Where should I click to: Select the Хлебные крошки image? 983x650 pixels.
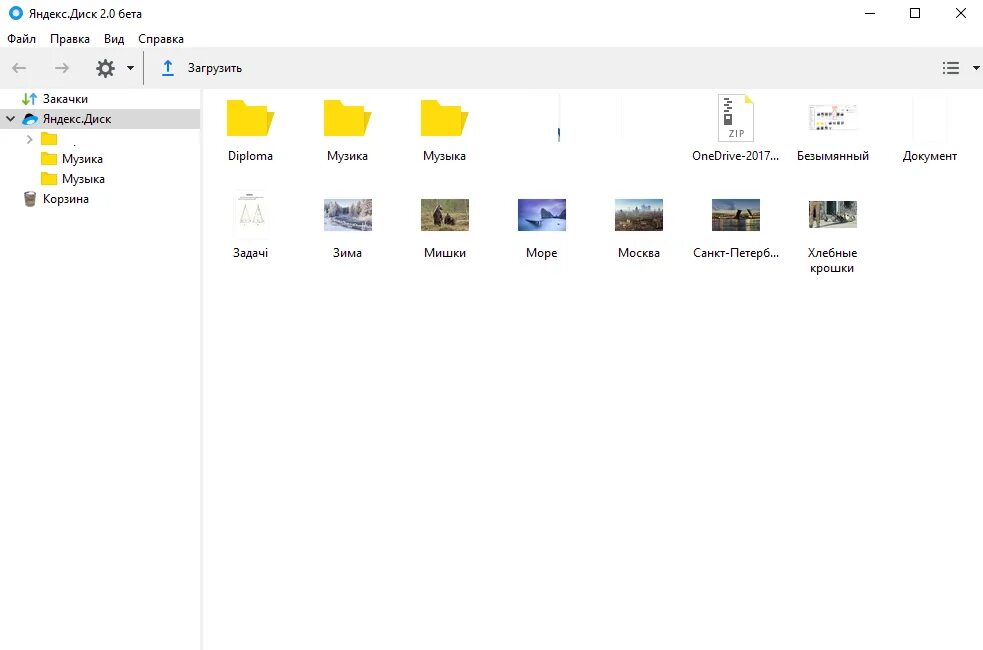click(833, 214)
